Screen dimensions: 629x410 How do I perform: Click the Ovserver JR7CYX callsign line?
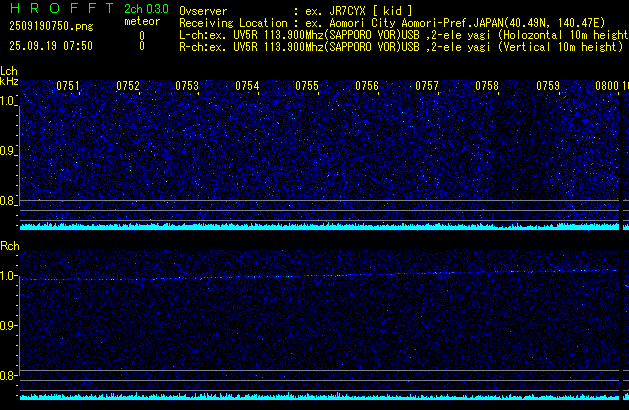click(296, 10)
